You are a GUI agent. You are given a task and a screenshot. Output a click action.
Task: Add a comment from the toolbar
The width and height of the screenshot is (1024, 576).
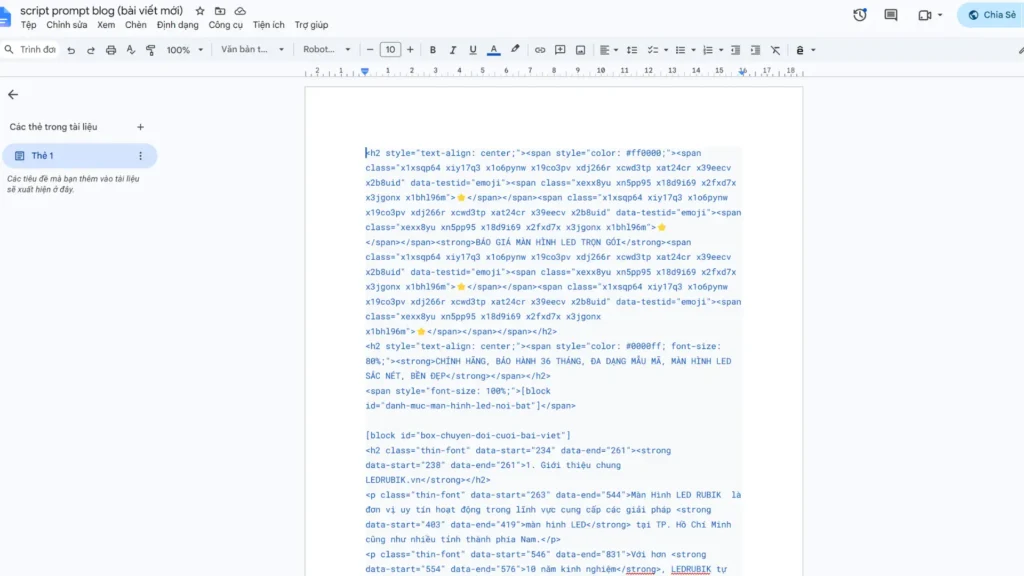(560, 50)
